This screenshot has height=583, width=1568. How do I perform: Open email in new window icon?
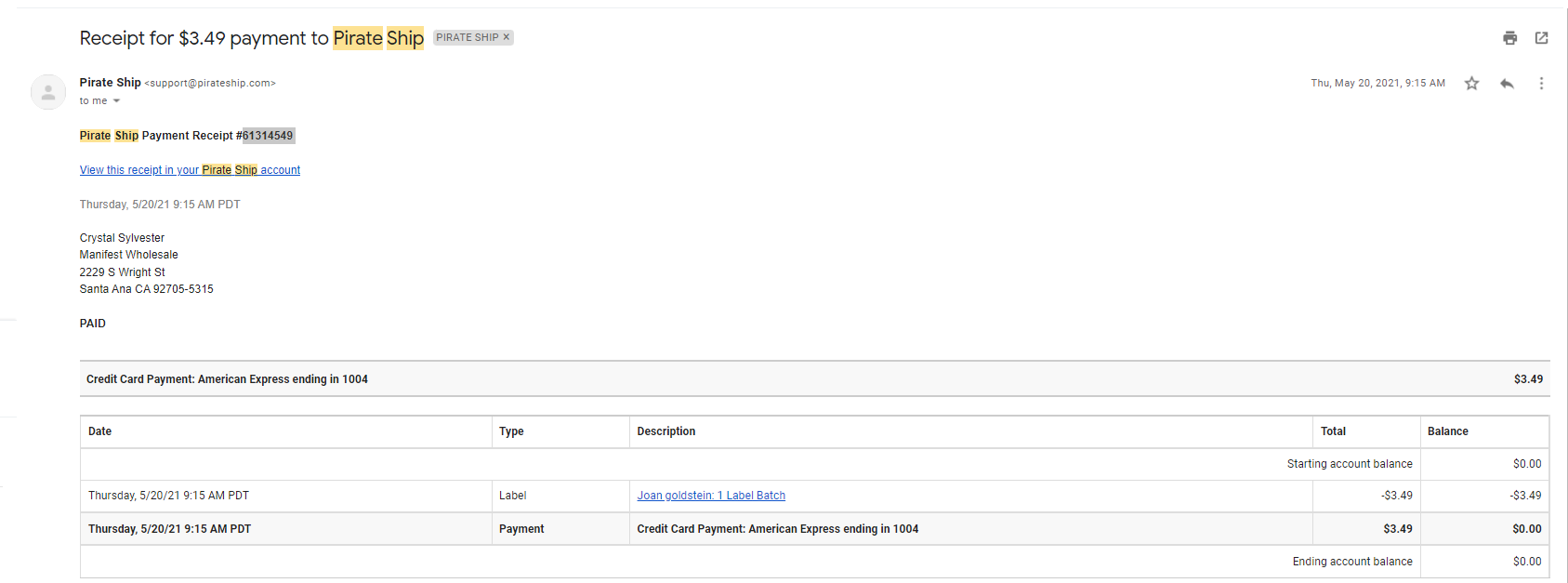click(x=1541, y=38)
